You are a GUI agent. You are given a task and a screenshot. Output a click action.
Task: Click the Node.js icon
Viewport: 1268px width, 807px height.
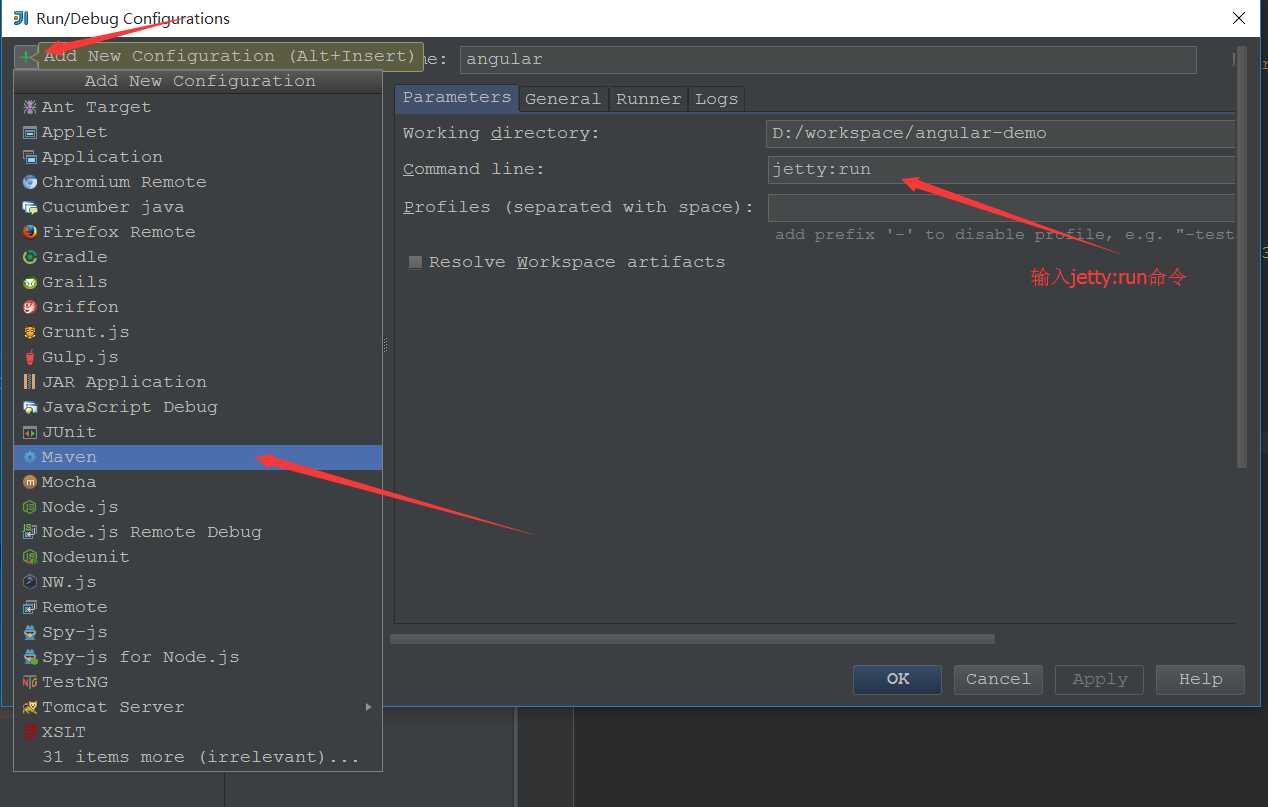[x=30, y=507]
